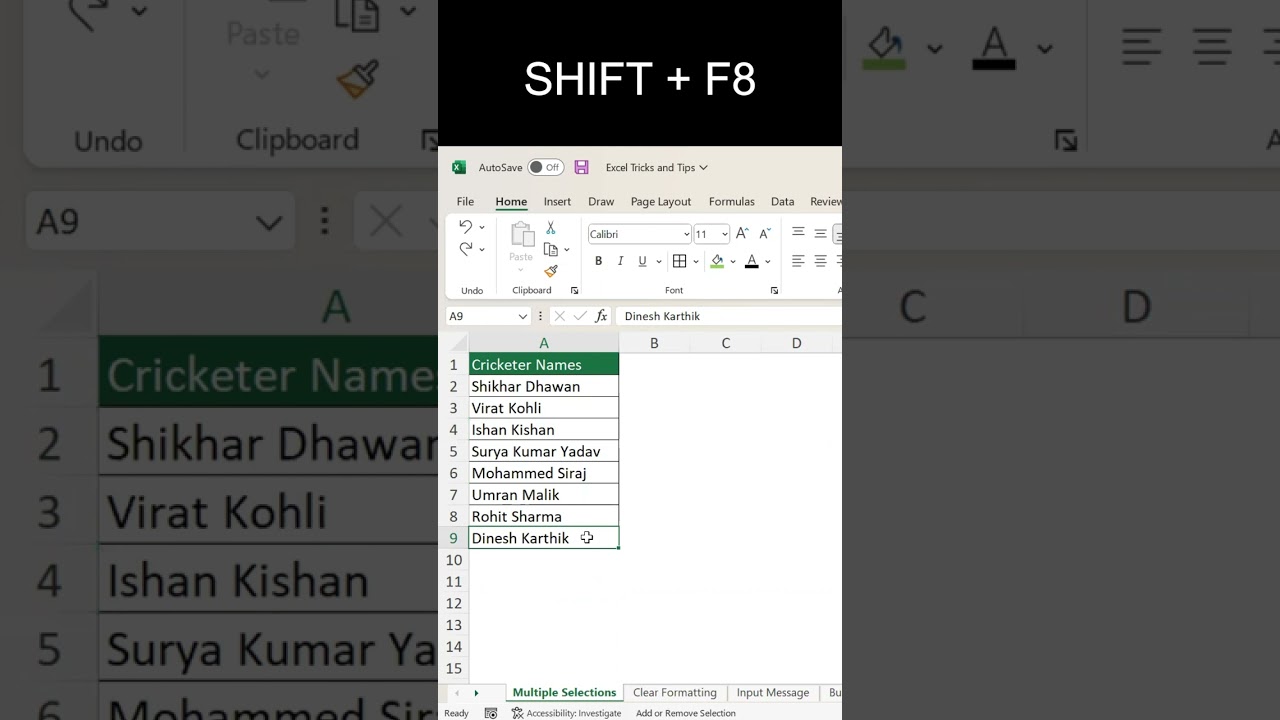Screen dimensions: 1280x720
Task: Expand the Undo history dropdown arrow
Action: (482, 228)
